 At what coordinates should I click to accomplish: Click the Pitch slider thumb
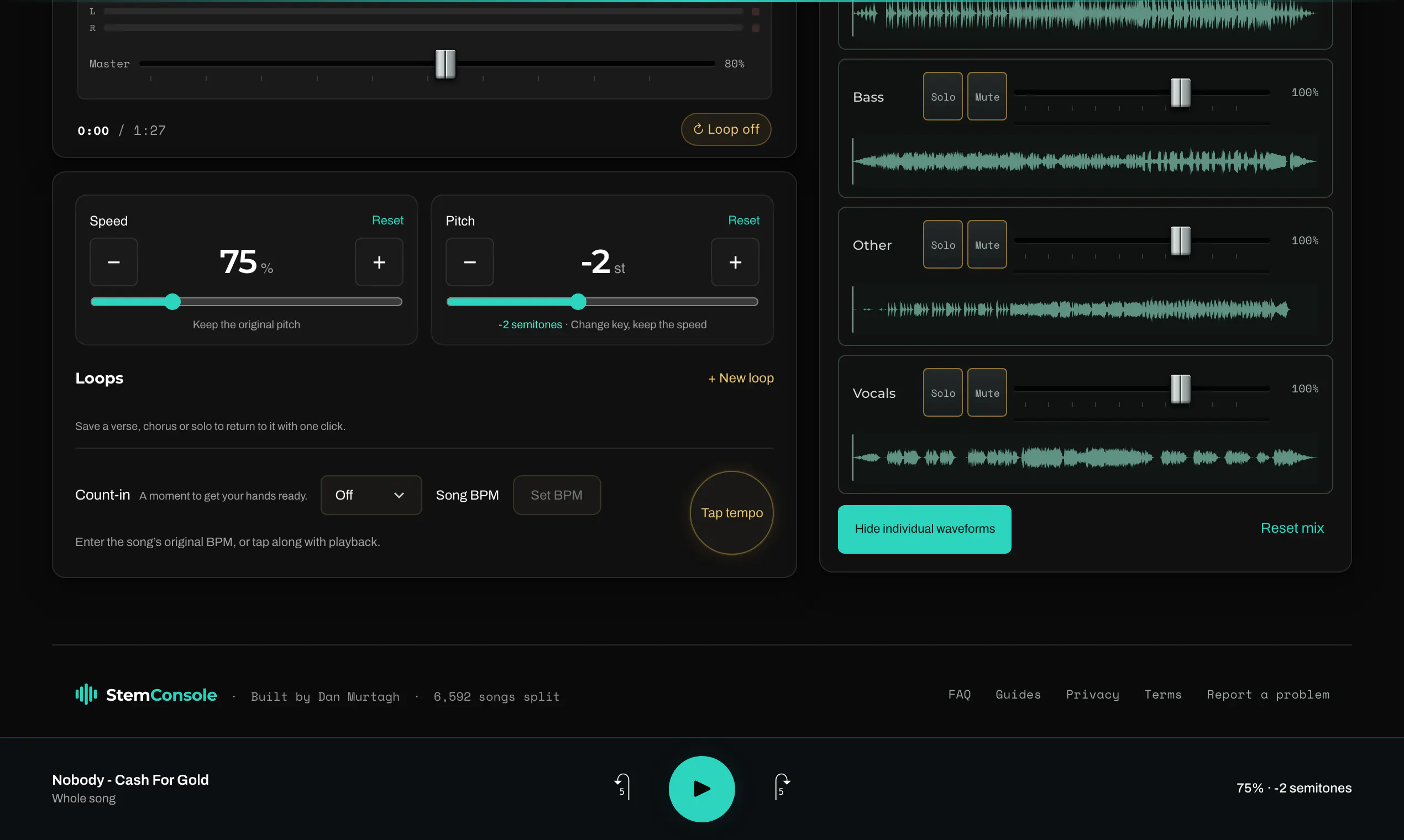(x=578, y=302)
